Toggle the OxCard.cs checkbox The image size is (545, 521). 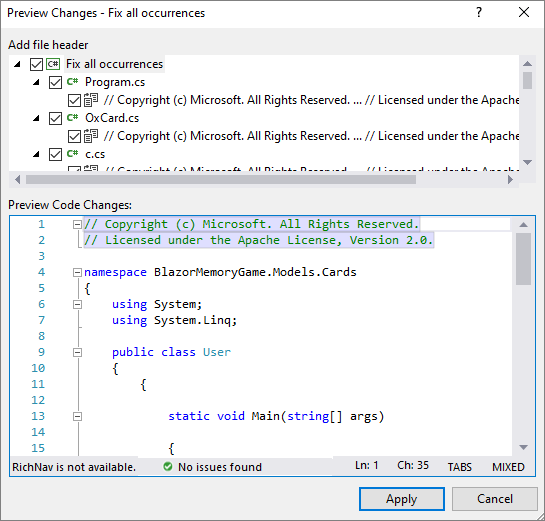[x=55, y=119]
